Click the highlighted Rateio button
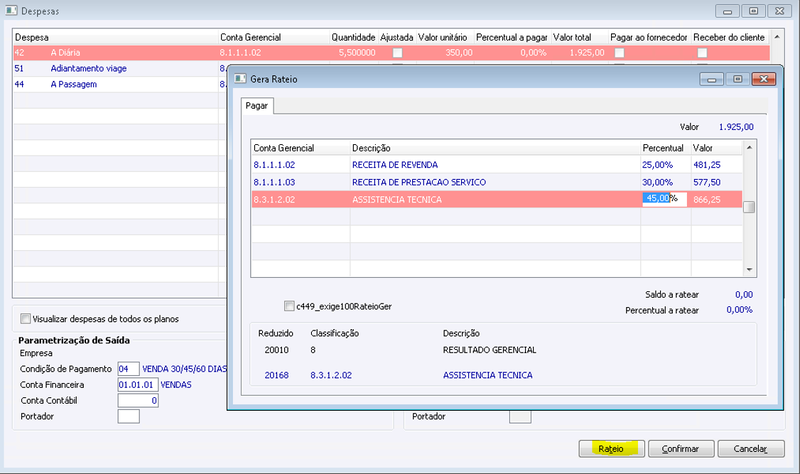The image size is (800, 474). tap(611, 449)
